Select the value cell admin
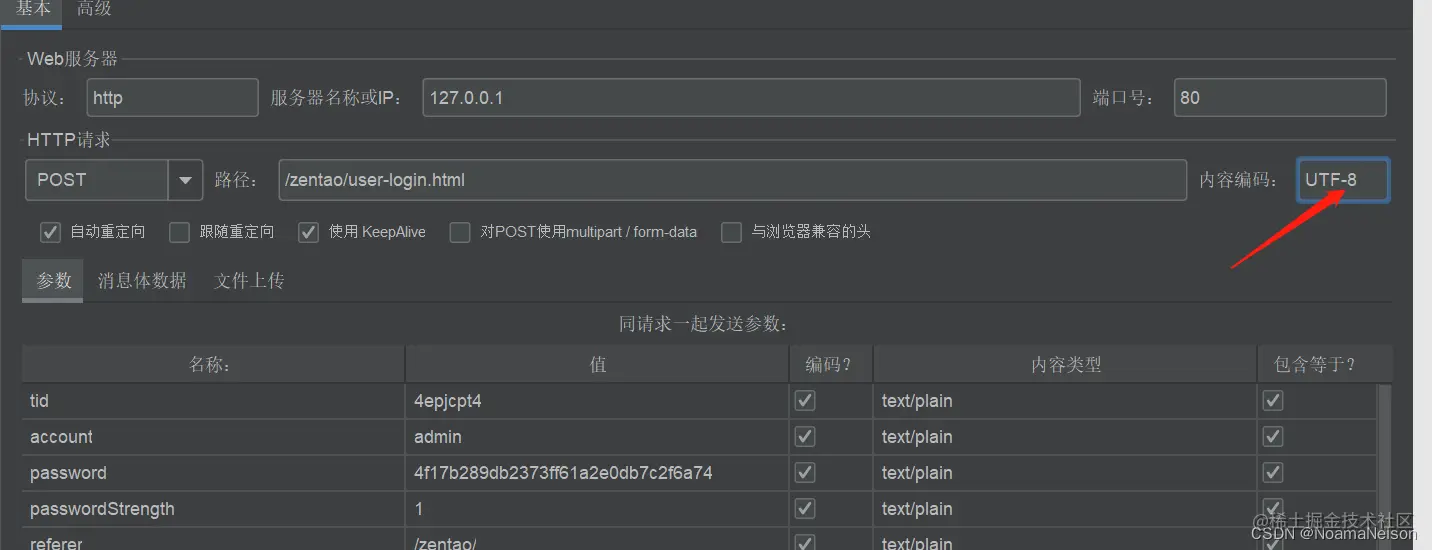The image size is (1432, 550). [597, 437]
